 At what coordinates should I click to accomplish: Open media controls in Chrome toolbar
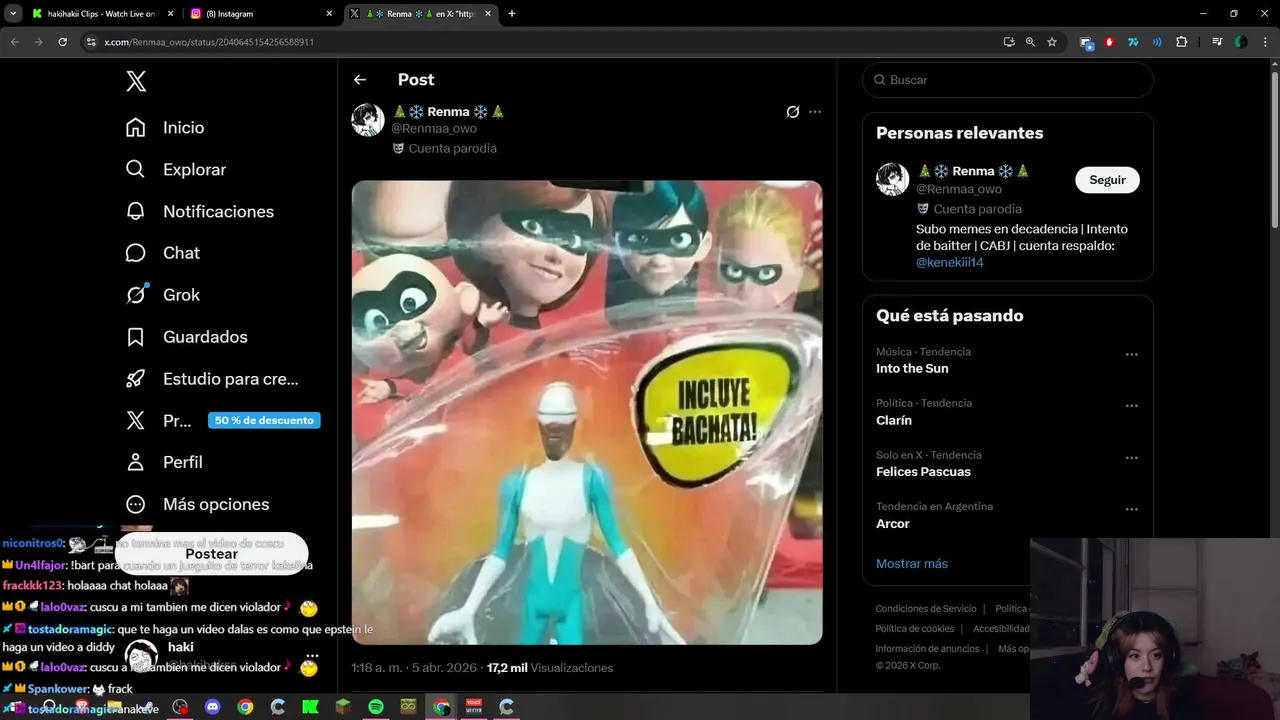coord(1217,42)
